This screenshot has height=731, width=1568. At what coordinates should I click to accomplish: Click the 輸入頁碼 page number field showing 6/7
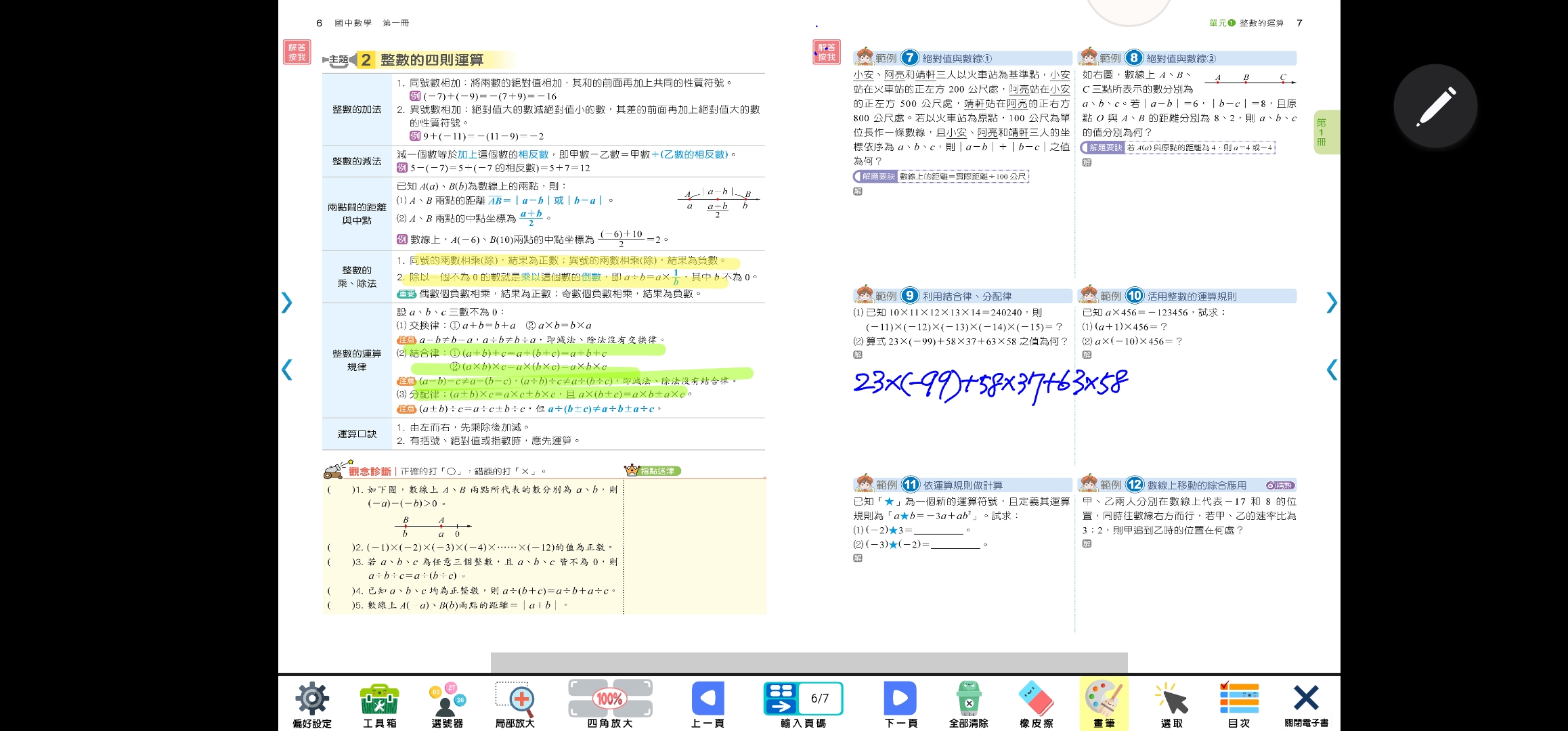(x=820, y=699)
